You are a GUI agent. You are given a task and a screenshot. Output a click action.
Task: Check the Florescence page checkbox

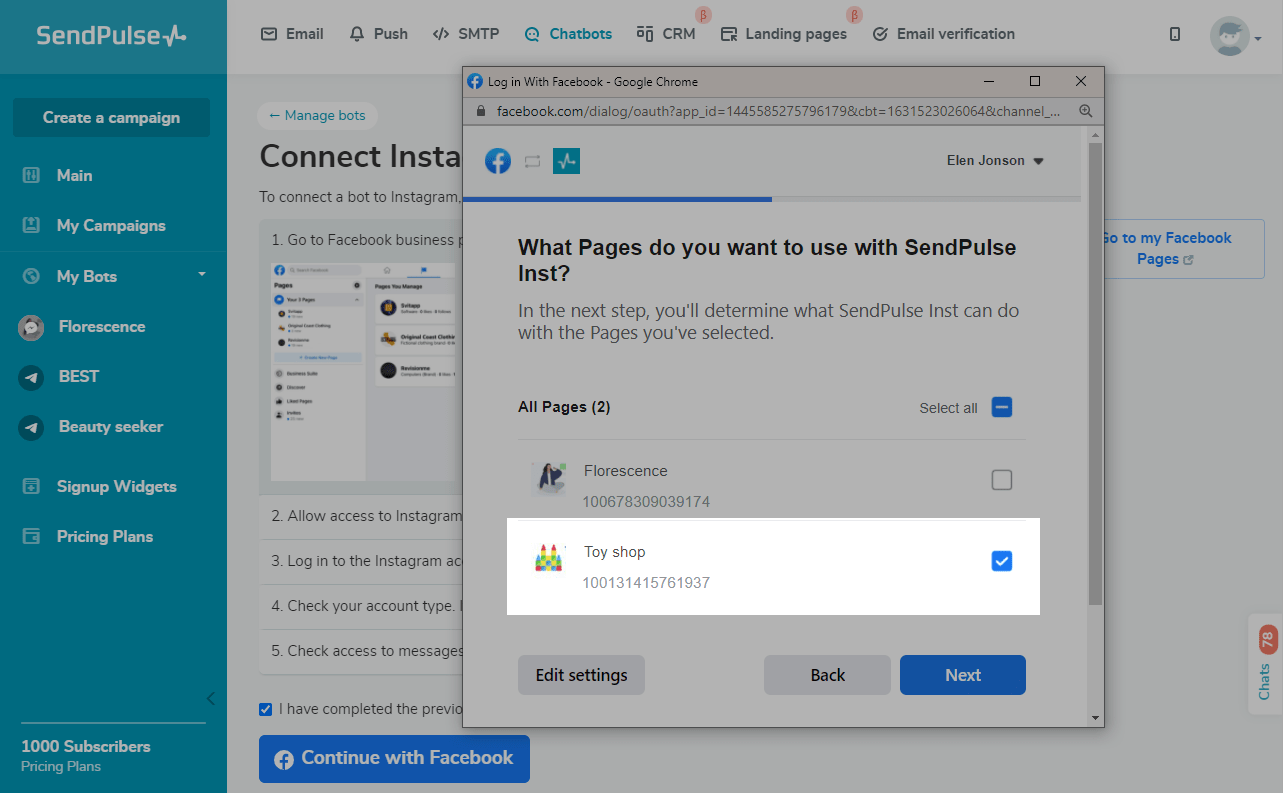coord(1001,480)
